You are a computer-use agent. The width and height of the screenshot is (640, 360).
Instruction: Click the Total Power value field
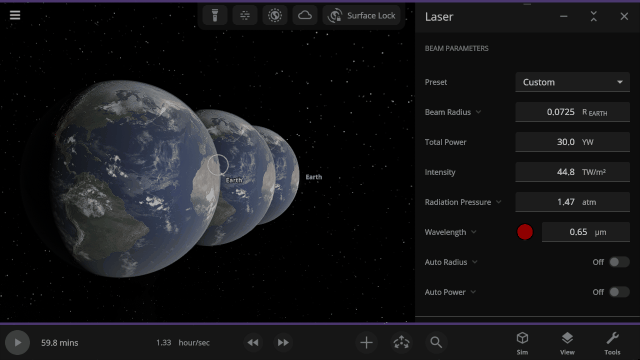(x=572, y=142)
